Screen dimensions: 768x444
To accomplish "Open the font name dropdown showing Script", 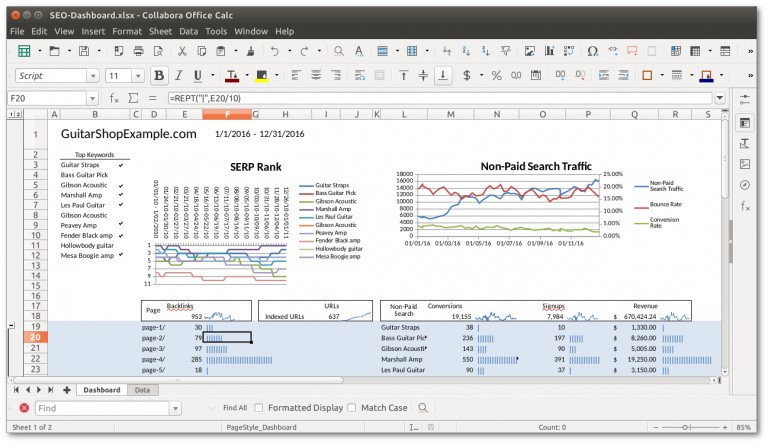I will click(x=93, y=76).
